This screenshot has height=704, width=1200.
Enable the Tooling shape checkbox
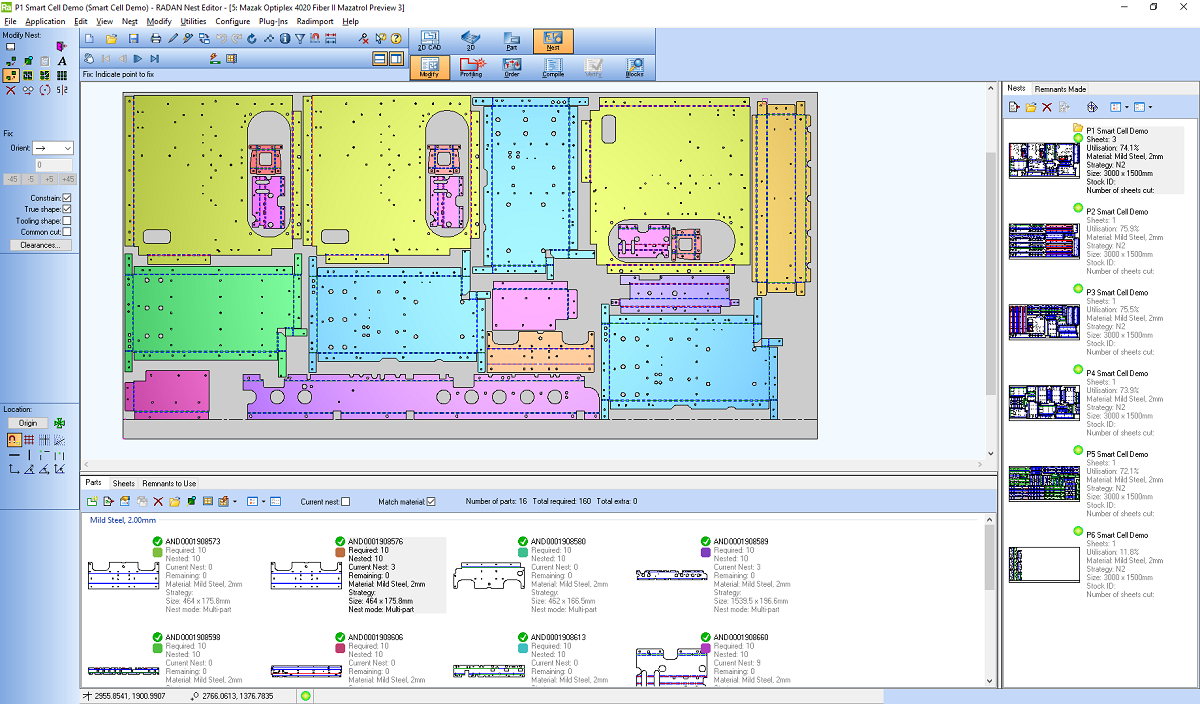pos(67,221)
